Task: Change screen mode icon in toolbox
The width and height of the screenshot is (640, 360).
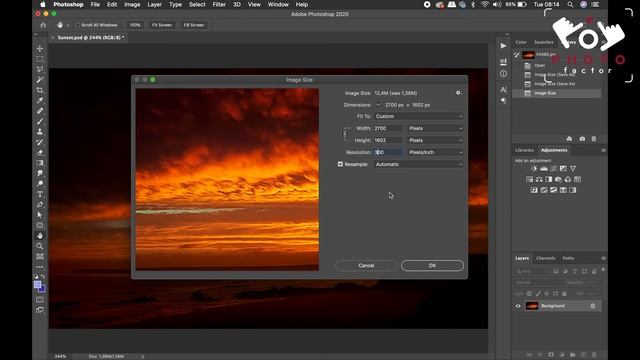Action: pyautogui.click(x=40, y=310)
